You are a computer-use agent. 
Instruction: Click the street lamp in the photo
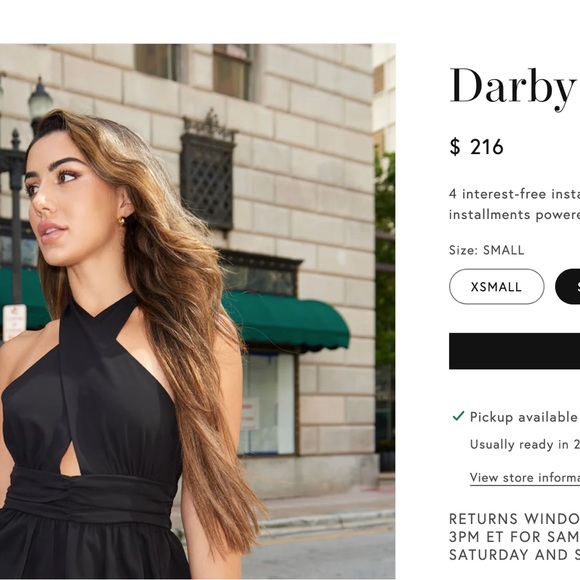tap(40, 103)
